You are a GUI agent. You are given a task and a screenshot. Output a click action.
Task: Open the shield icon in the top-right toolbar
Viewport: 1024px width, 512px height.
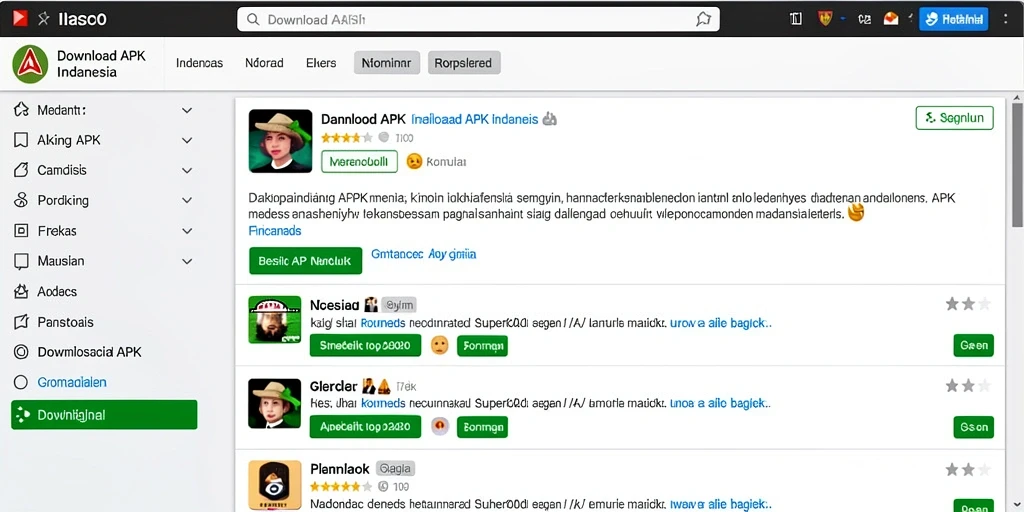(x=825, y=19)
